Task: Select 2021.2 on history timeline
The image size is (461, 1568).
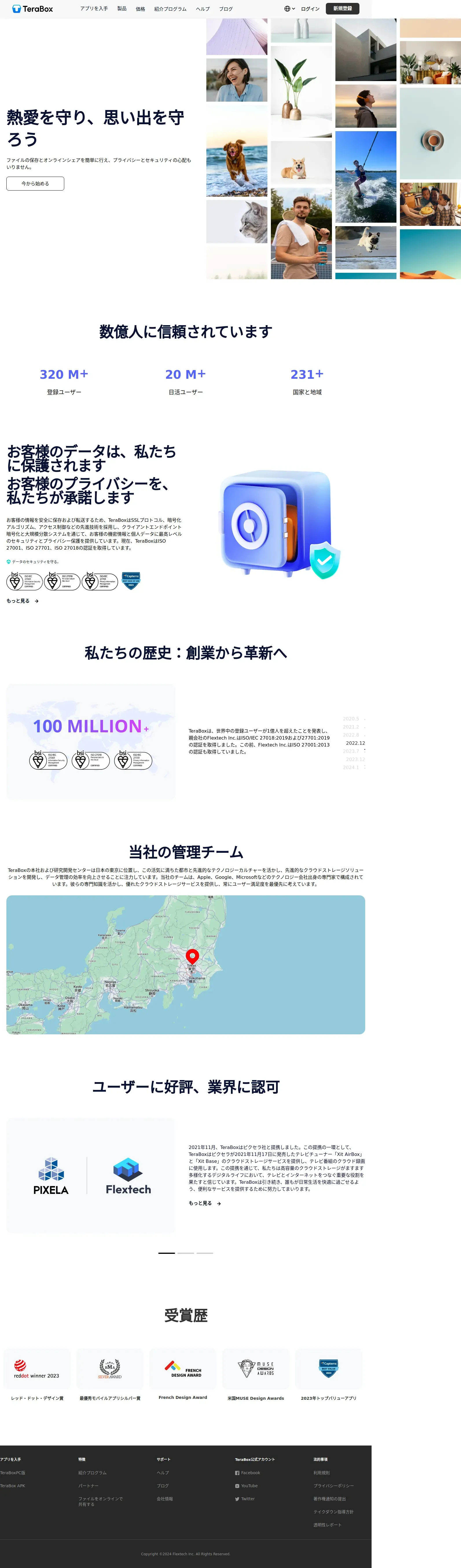Action: pyautogui.click(x=351, y=727)
